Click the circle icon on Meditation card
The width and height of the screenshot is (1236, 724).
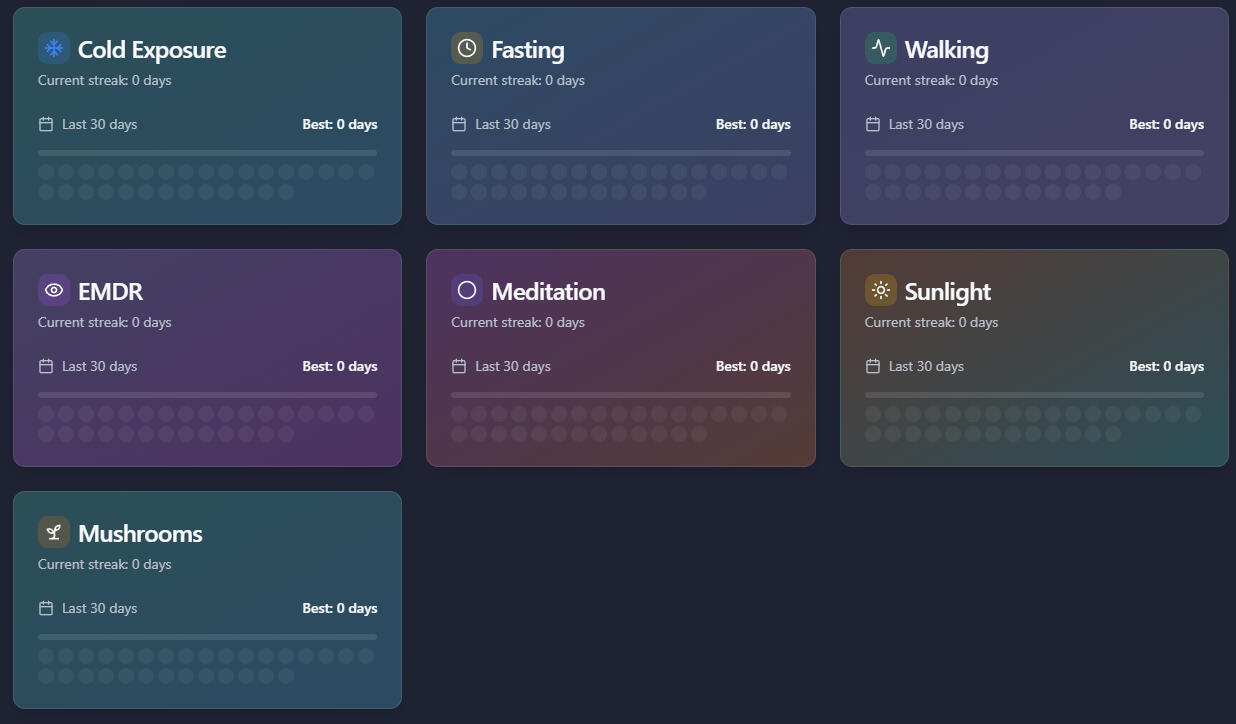pyautogui.click(x=467, y=290)
